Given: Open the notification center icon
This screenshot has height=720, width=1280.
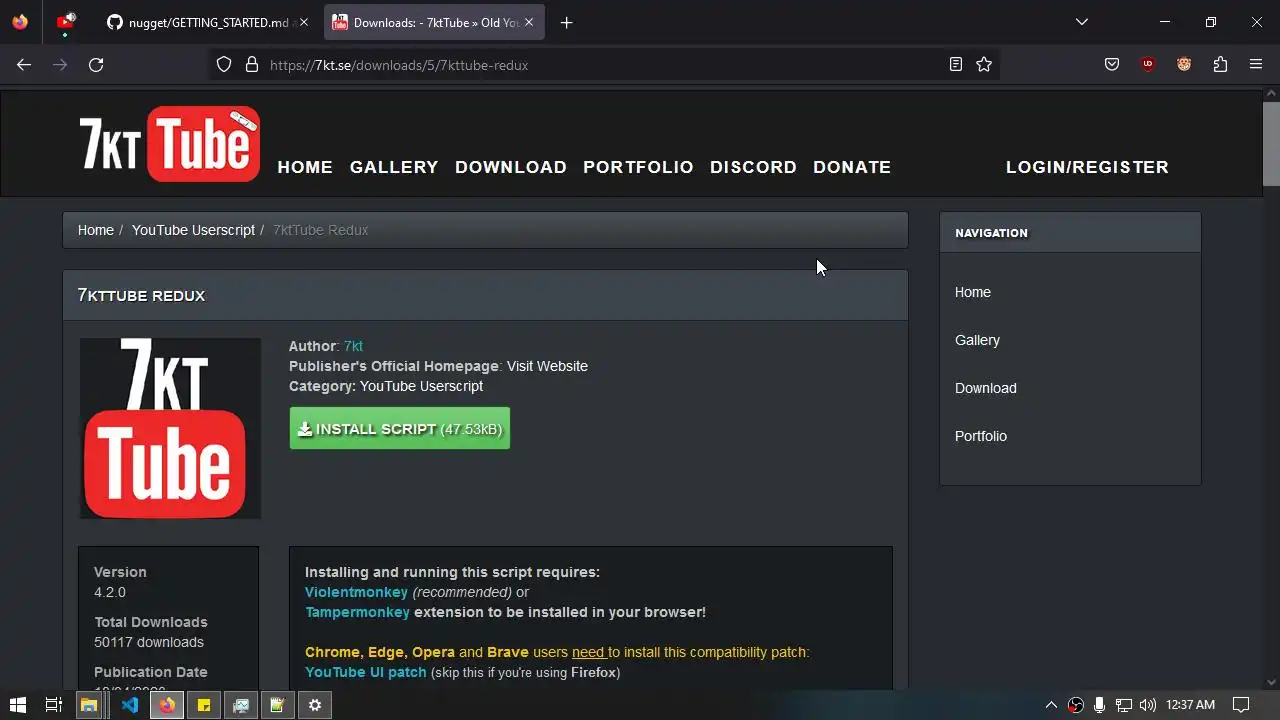Looking at the screenshot, I should [1241, 705].
